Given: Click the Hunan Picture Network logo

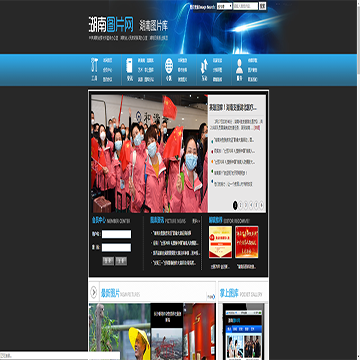Looking at the screenshot, I should pyautogui.click(x=111, y=24).
